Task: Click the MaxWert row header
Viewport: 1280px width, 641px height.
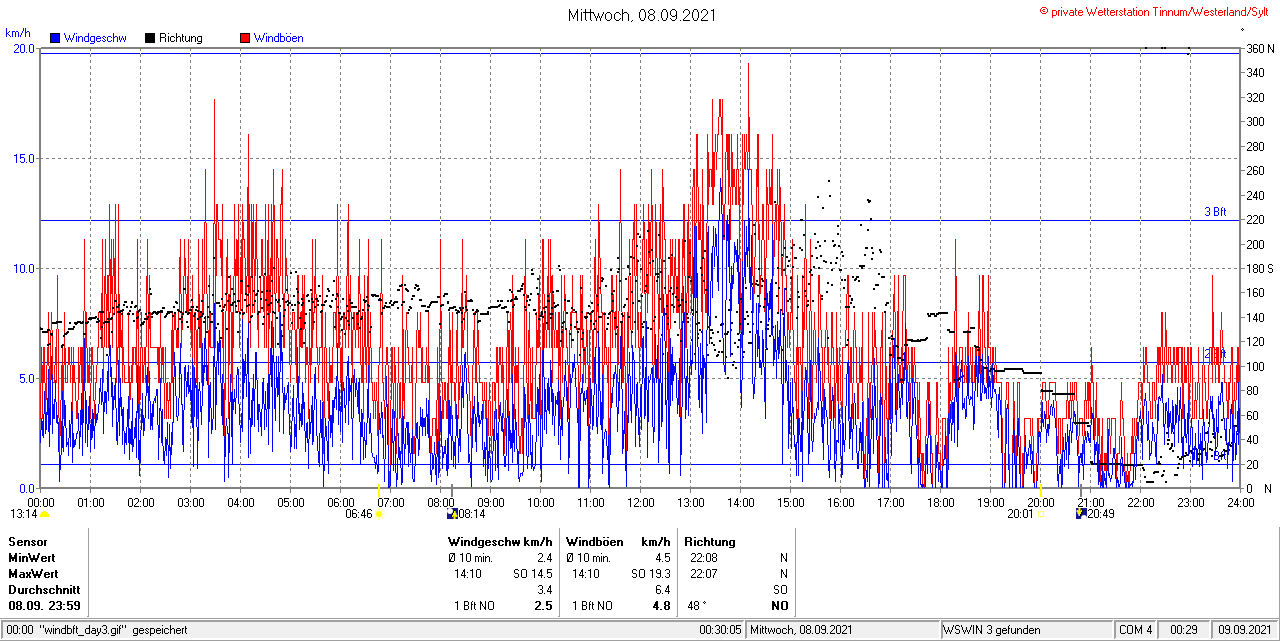Action: tap(33, 574)
